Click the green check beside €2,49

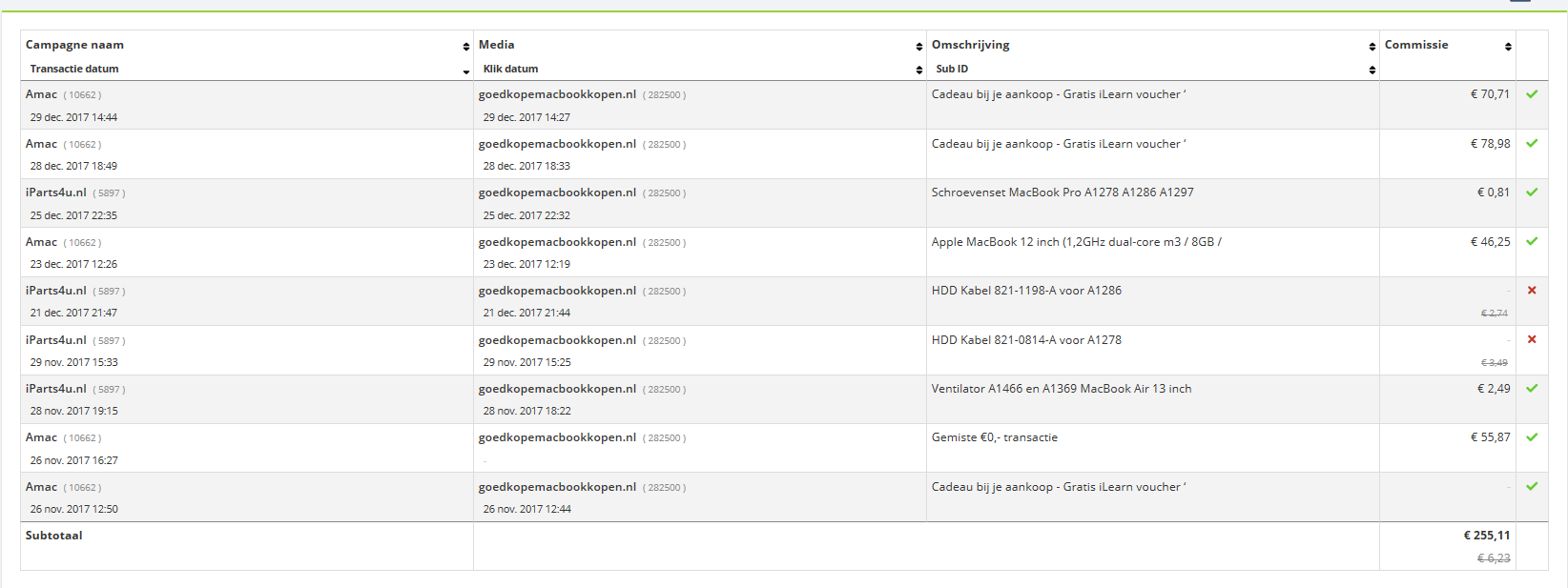[1532, 389]
